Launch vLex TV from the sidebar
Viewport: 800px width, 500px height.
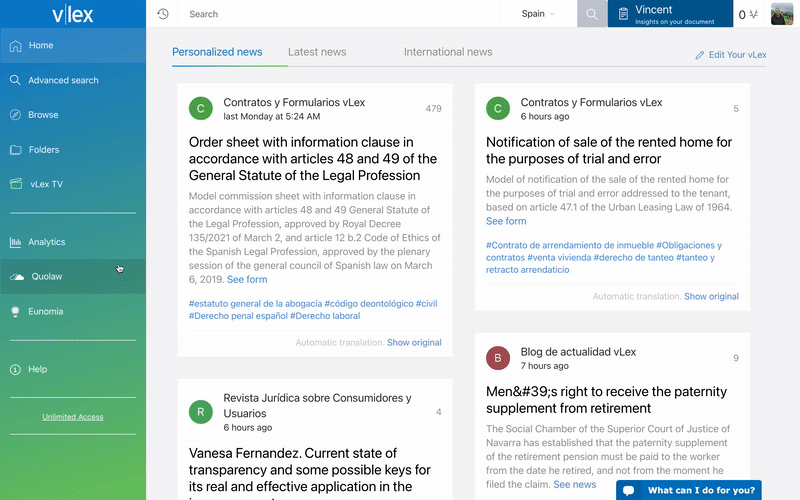pyautogui.click(x=73, y=184)
